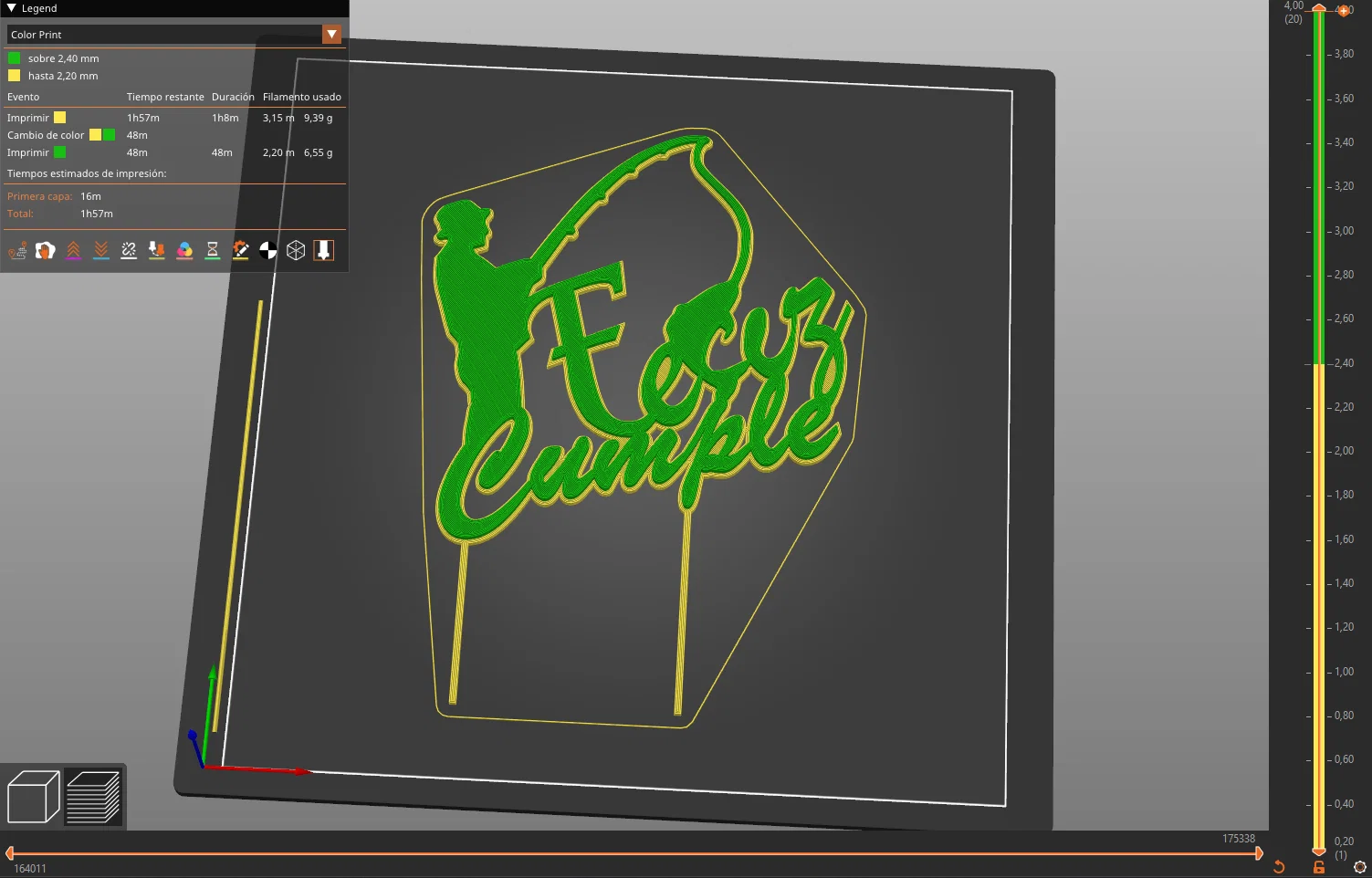Click yellow swatch in first Imprimir row

coord(60,118)
